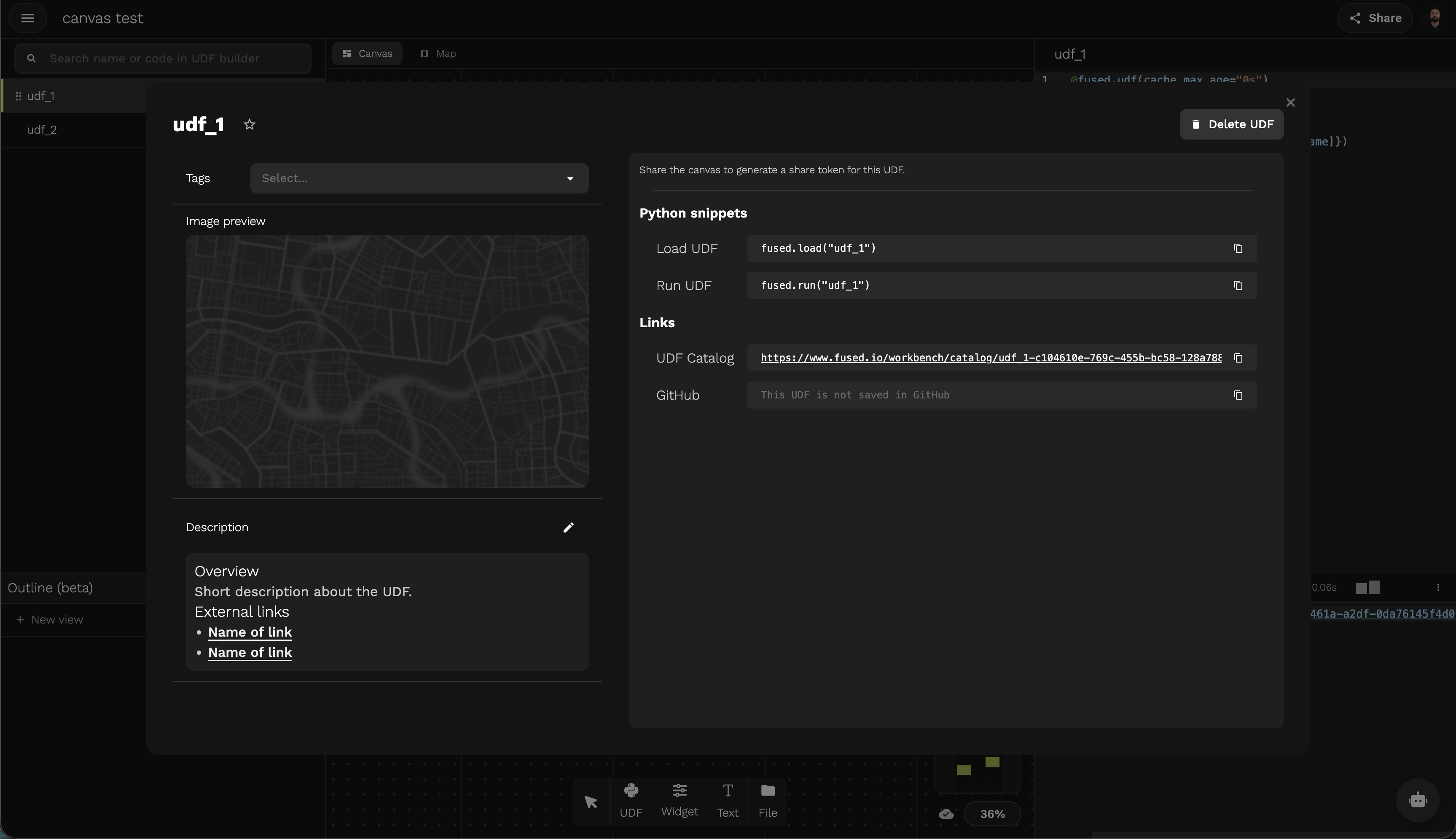Viewport: 1456px width, 839px height.
Task: Add a File from toolbar
Action: pos(768,801)
